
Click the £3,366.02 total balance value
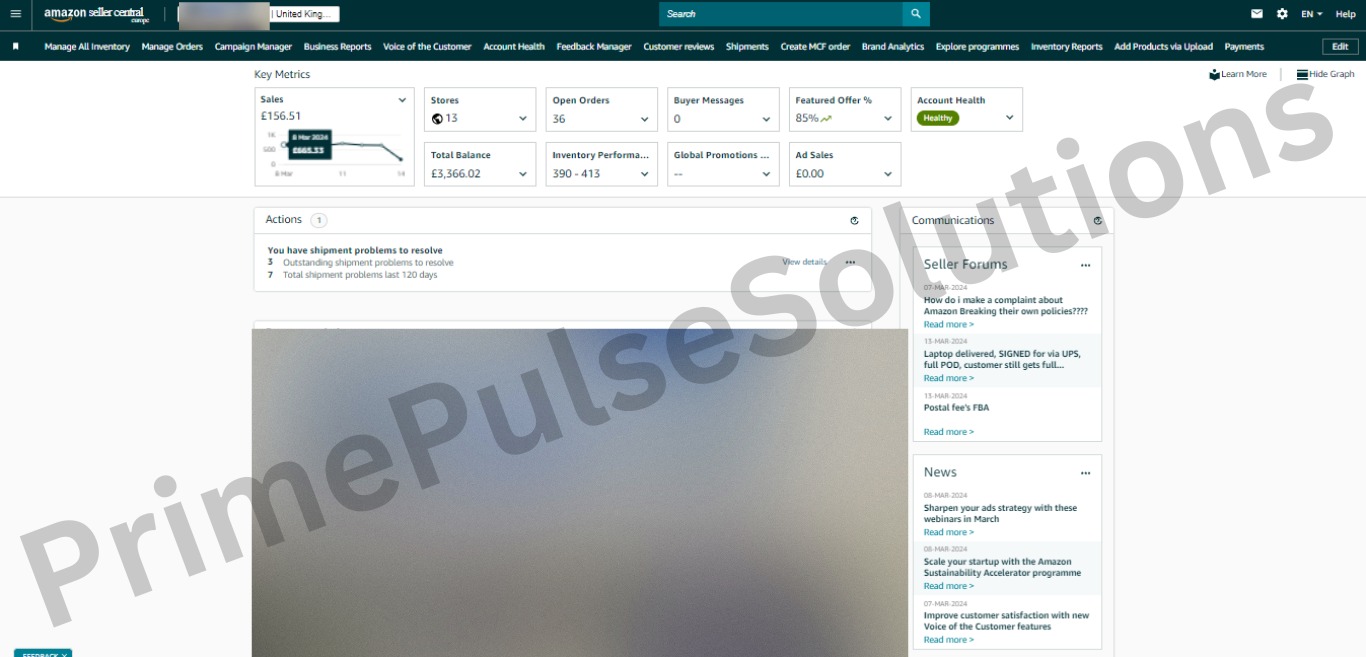456,174
